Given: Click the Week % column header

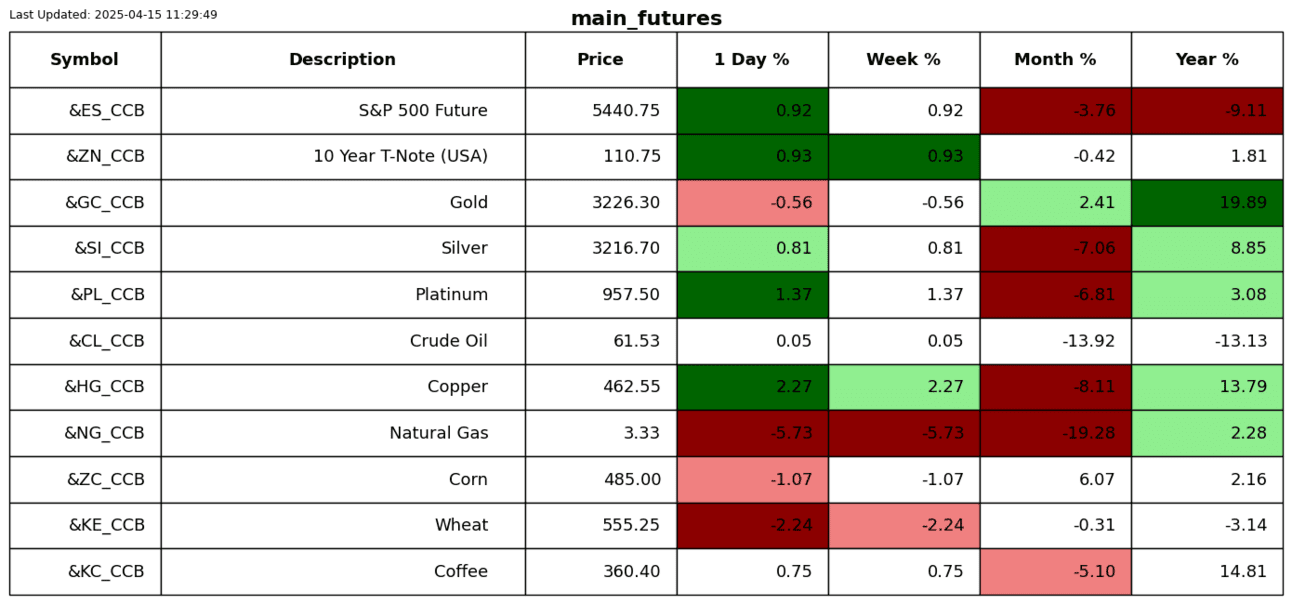Looking at the screenshot, I should (903, 60).
